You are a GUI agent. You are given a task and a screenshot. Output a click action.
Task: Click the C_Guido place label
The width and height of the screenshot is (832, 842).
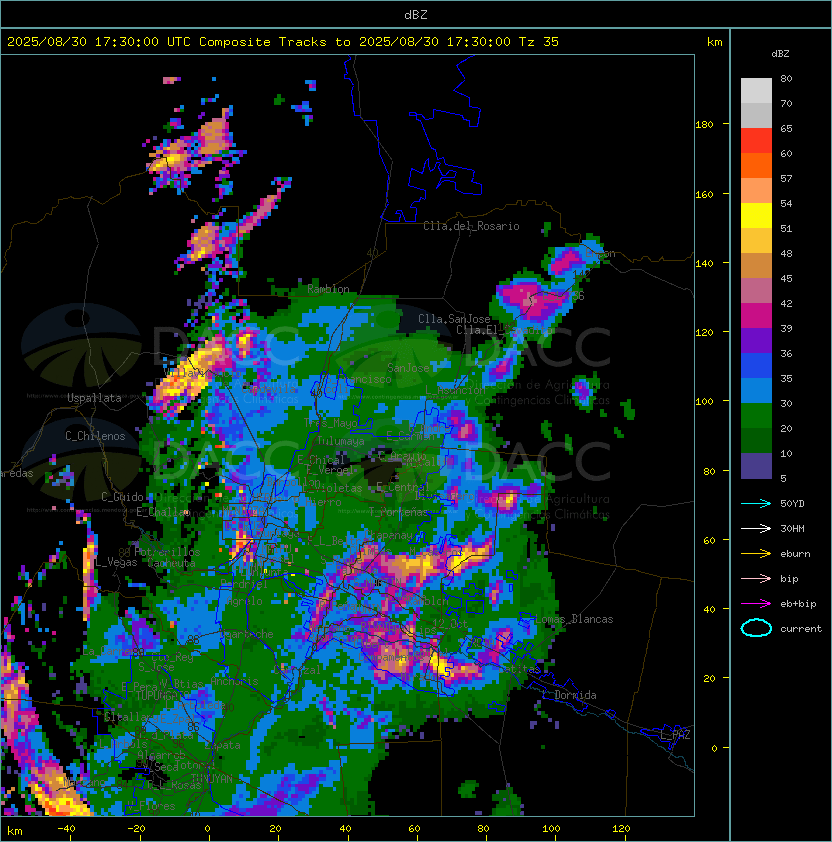(x=122, y=497)
